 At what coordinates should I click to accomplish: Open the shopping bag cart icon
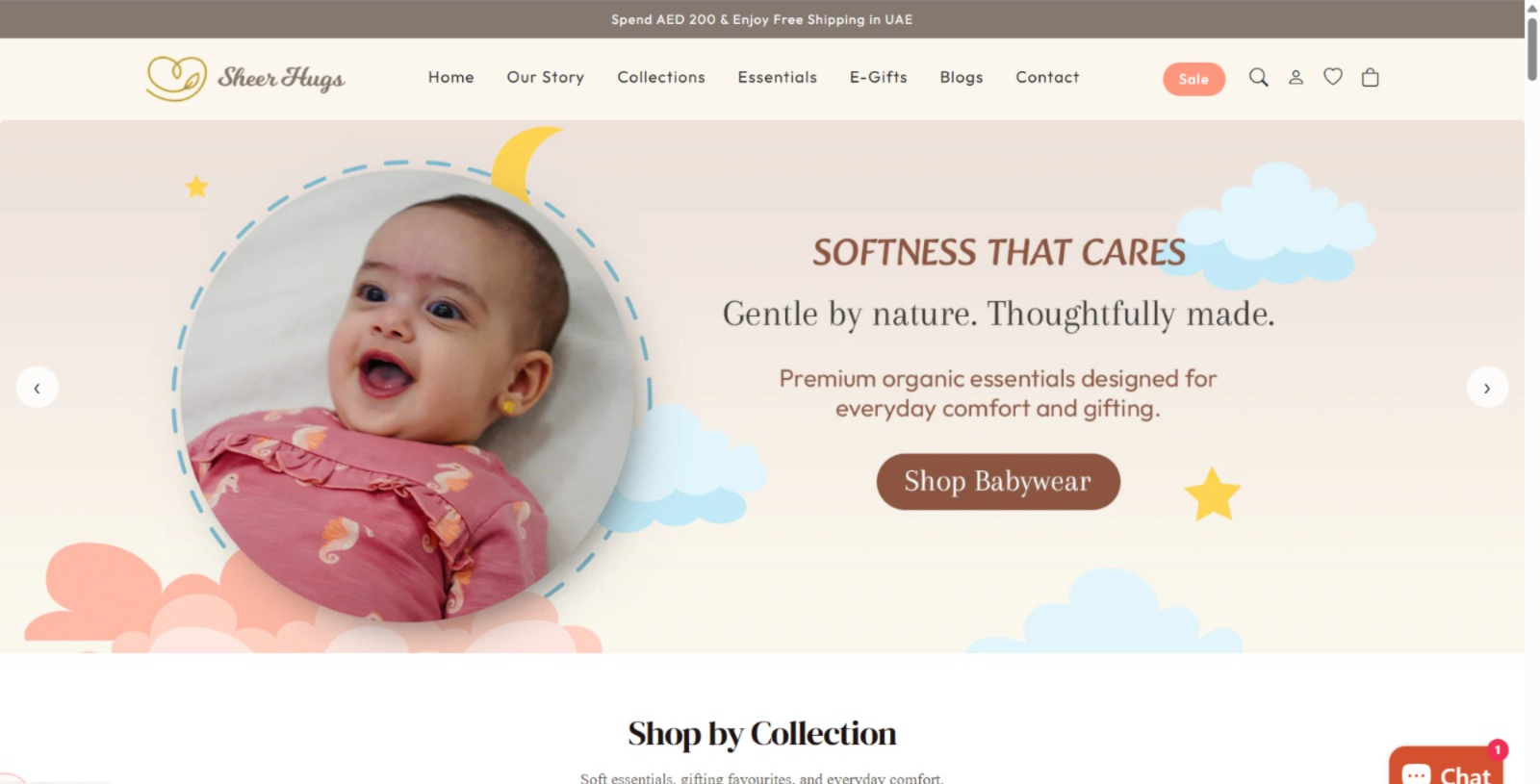click(x=1370, y=77)
